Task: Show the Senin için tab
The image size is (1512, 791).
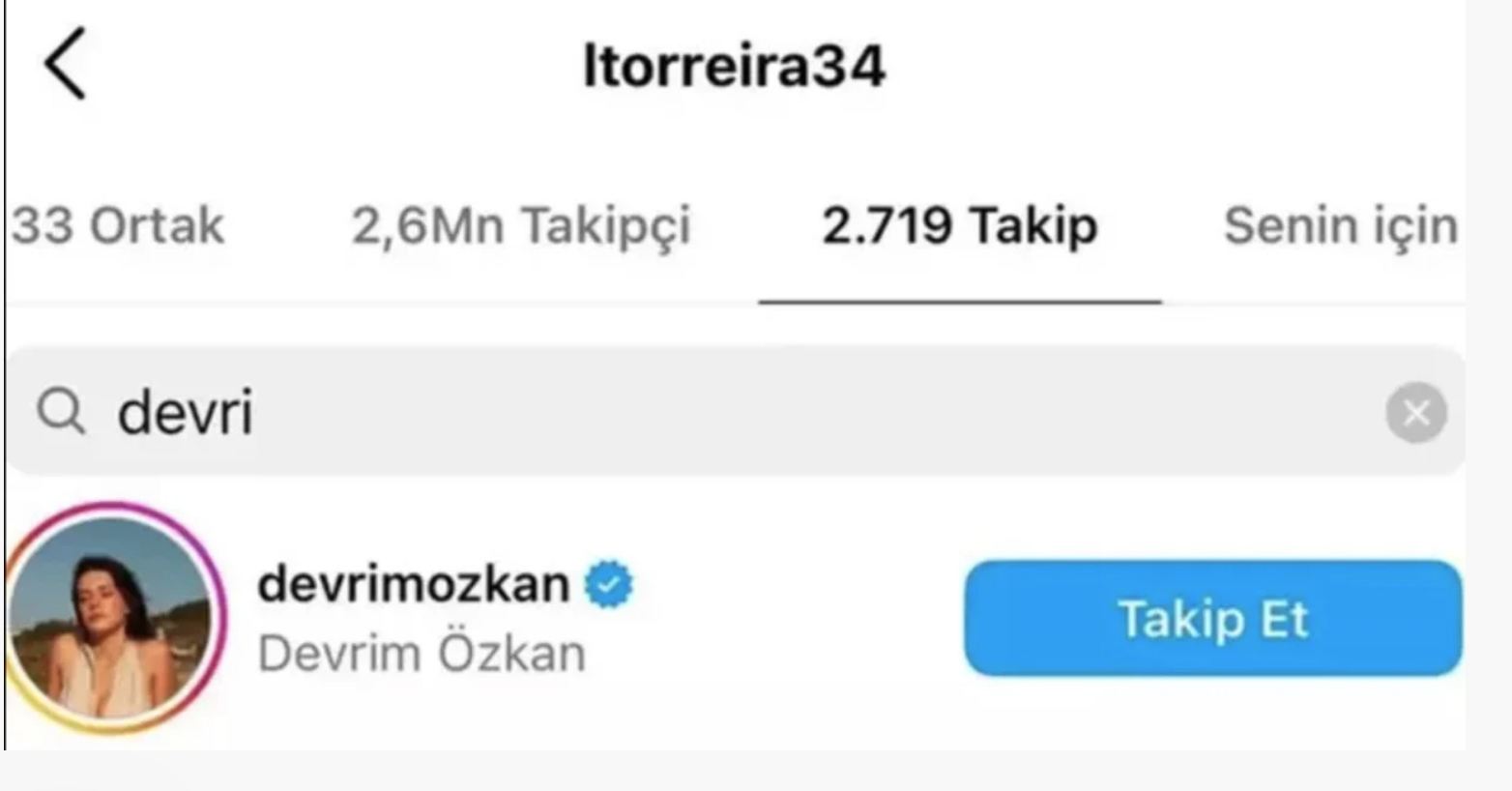Action: point(1341,226)
